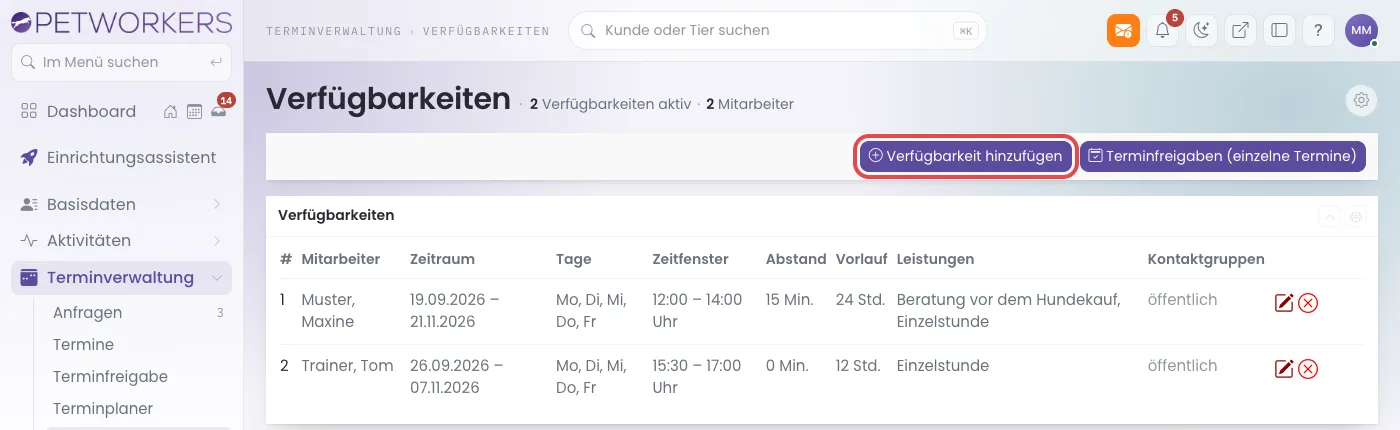Collapse the Terminverwaltung menu chevron
The width and height of the screenshot is (1400, 430).
pyautogui.click(x=217, y=277)
